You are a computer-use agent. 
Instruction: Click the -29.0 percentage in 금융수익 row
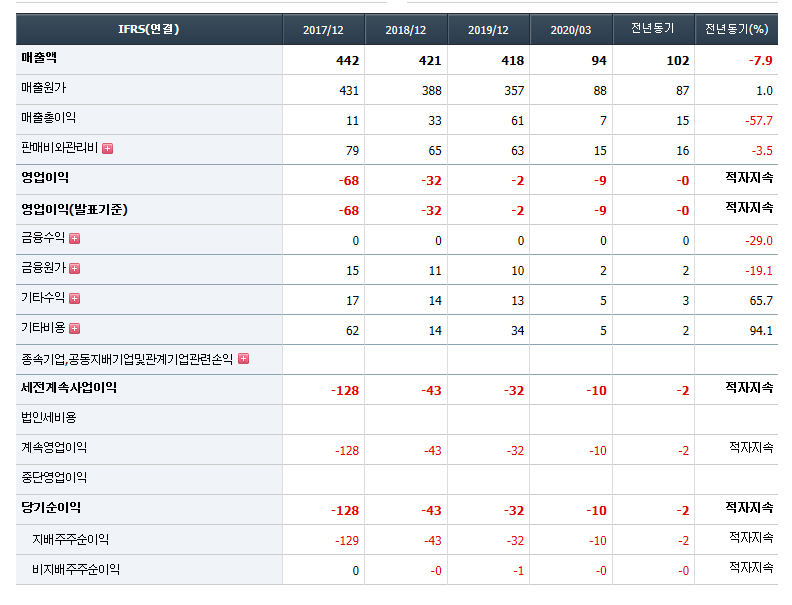(x=759, y=241)
